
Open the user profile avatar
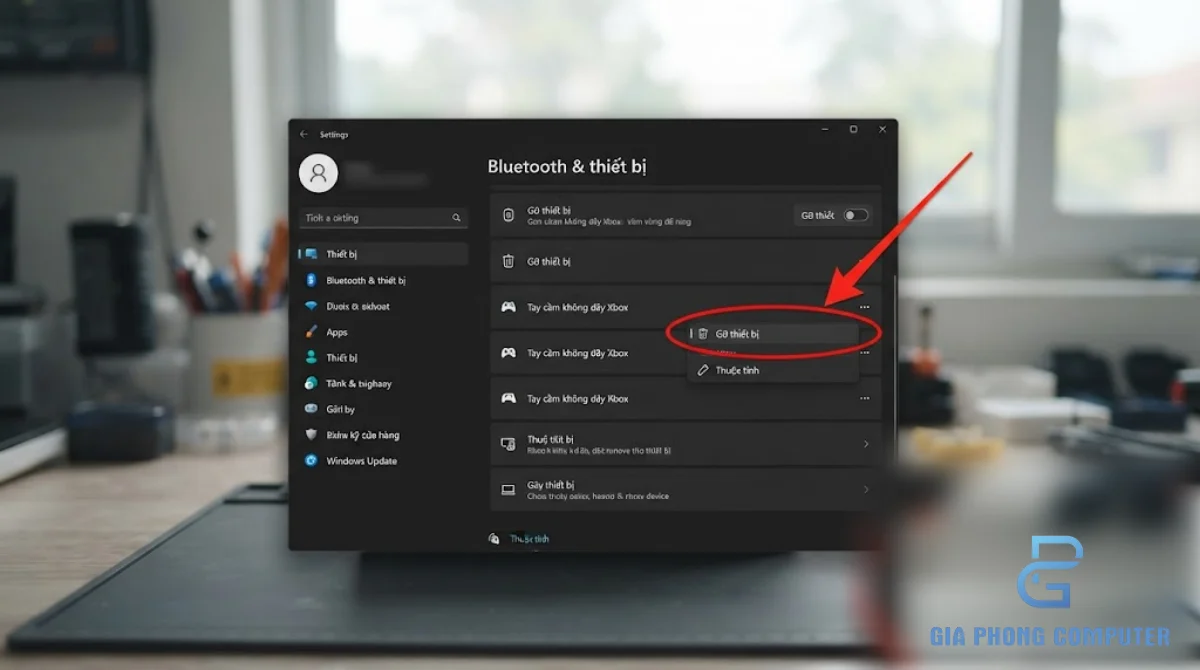[x=318, y=173]
